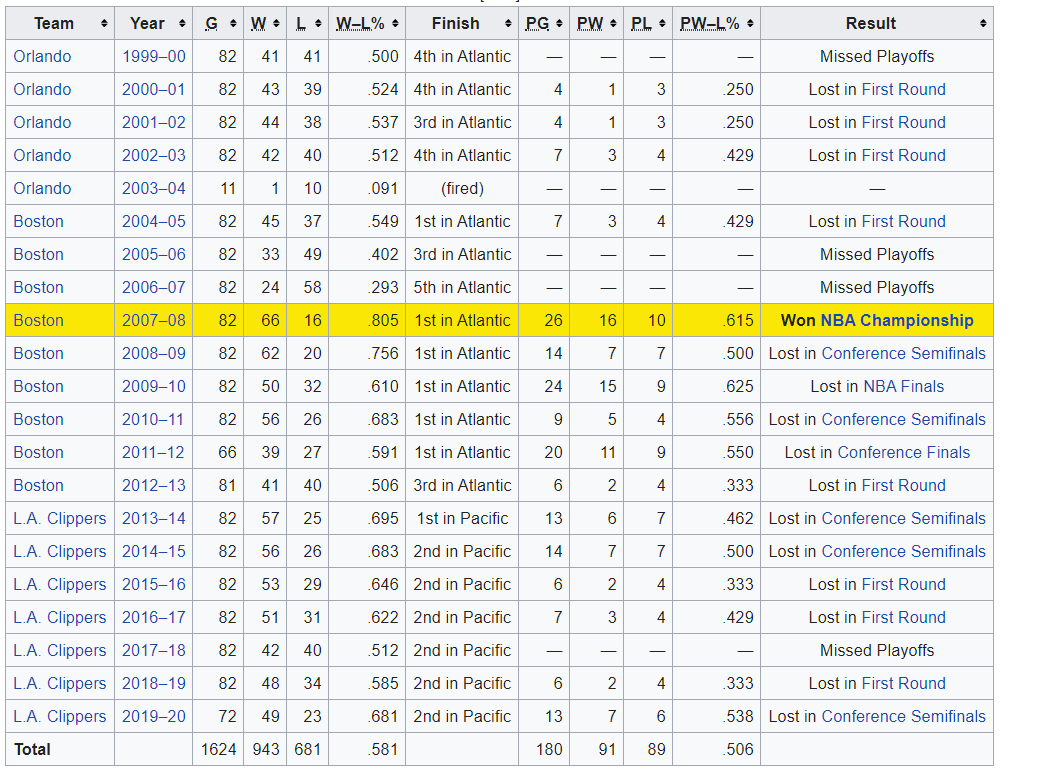1046x769 pixels.
Task: Sort table by Team column arrows
Action: 104,24
